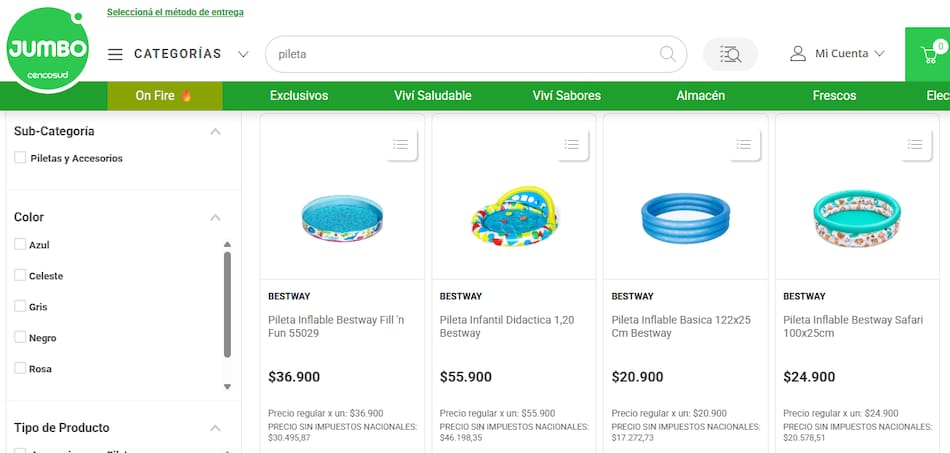Add Fill 'n Fun pool to list
The width and height of the screenshot is (950, 453).
pos(401,145)
